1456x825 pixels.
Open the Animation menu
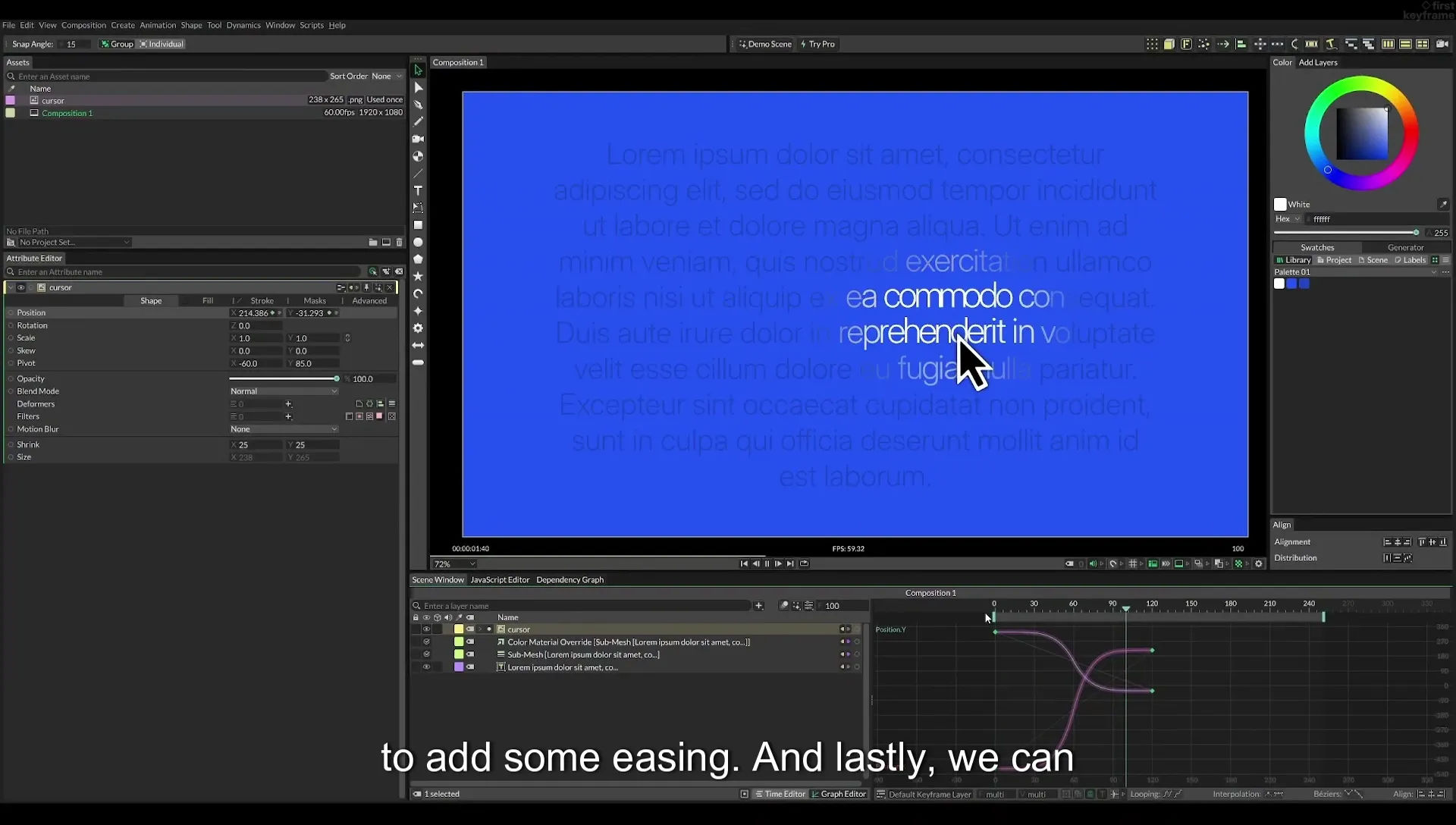(158, 25)
